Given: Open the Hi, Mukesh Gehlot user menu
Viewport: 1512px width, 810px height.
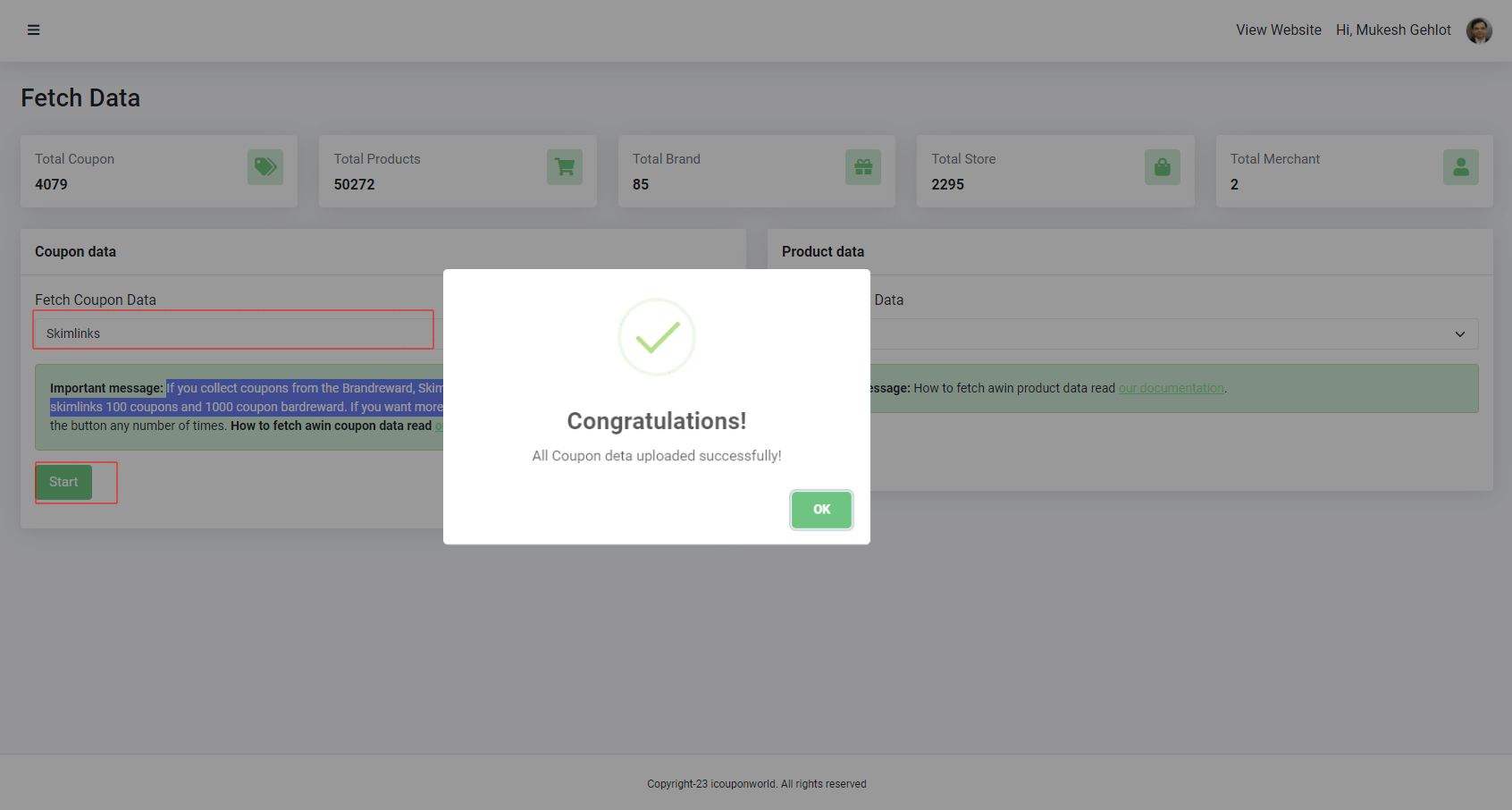Looking at the screenshot, I should [x=1393, y=30].
